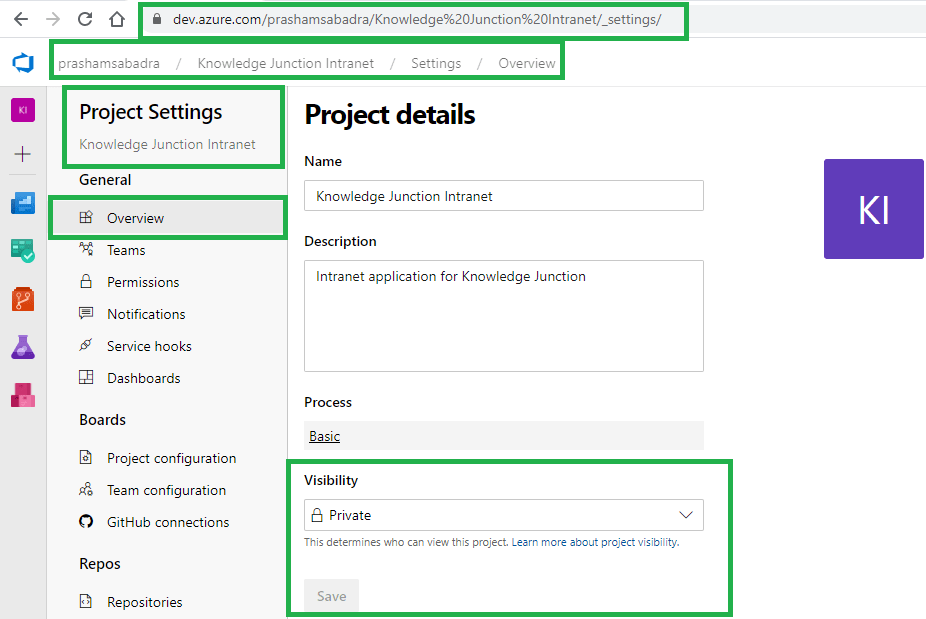Reload the page with refresh icon

point(85,19)
